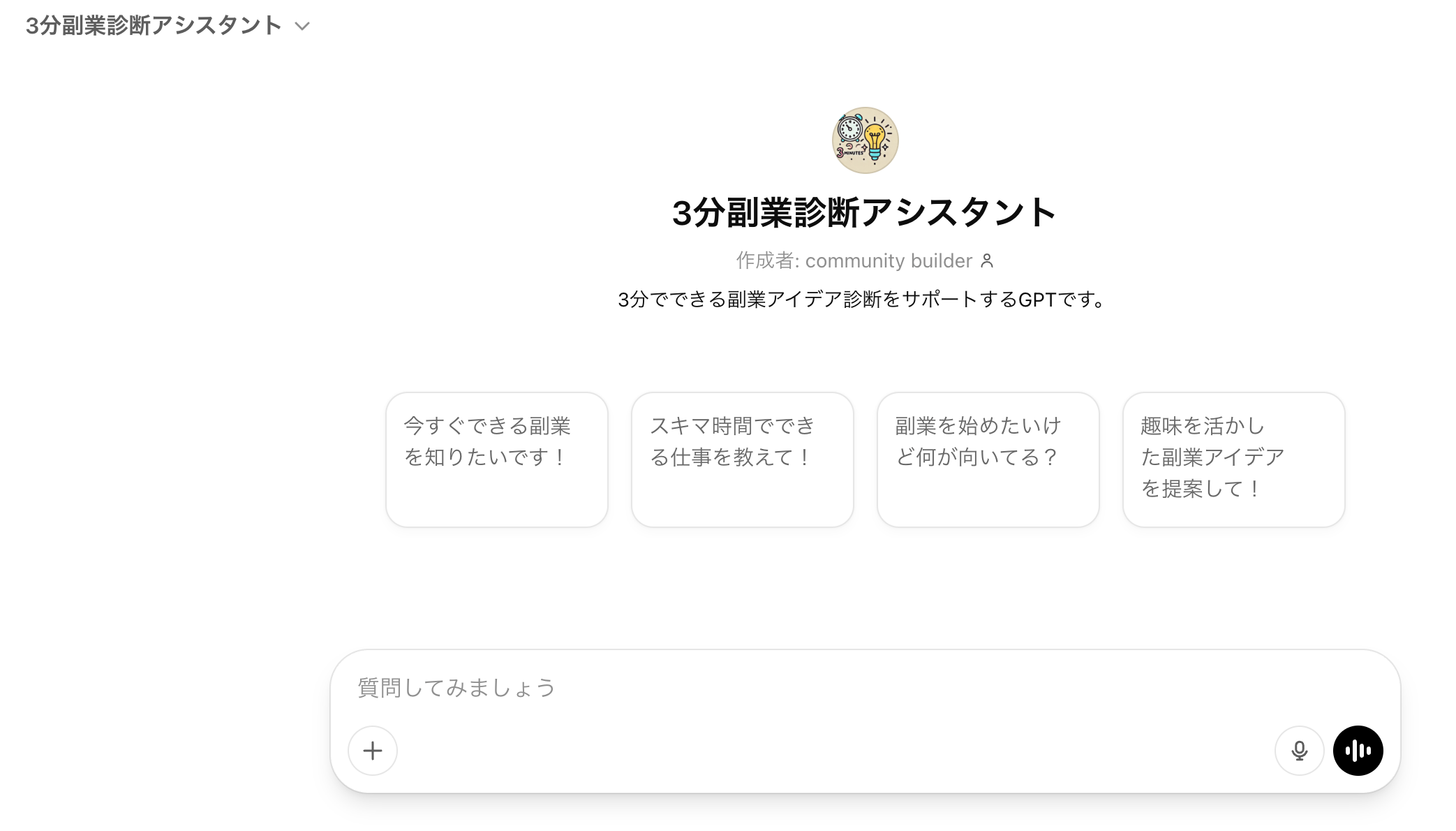Click the GPT avatar with stopwatch and lightbulb
The height and width of the screenshot is (831, 1456).
[865, 140]
